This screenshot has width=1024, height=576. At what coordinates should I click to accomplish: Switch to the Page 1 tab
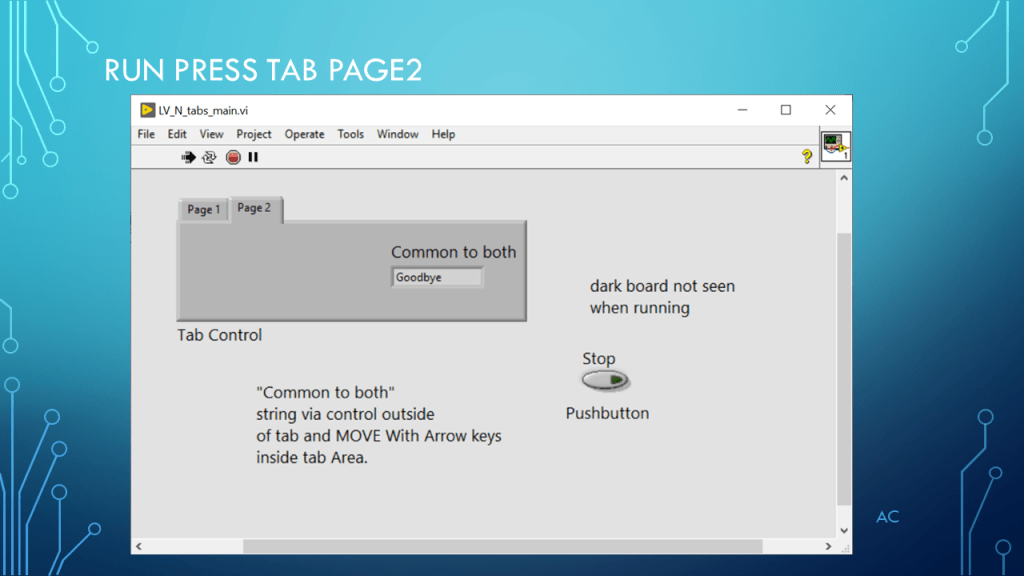pos(204,209)
